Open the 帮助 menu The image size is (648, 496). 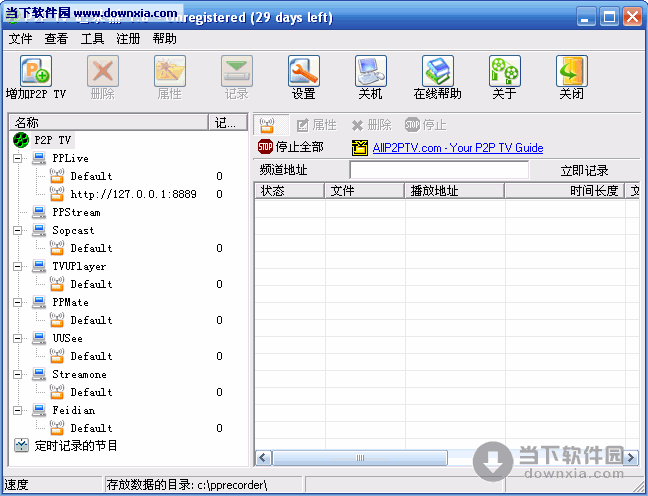164,39
